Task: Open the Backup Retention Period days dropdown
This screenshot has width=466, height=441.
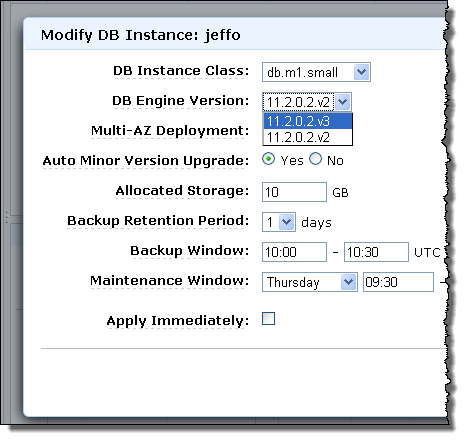Action: [286, 222]
